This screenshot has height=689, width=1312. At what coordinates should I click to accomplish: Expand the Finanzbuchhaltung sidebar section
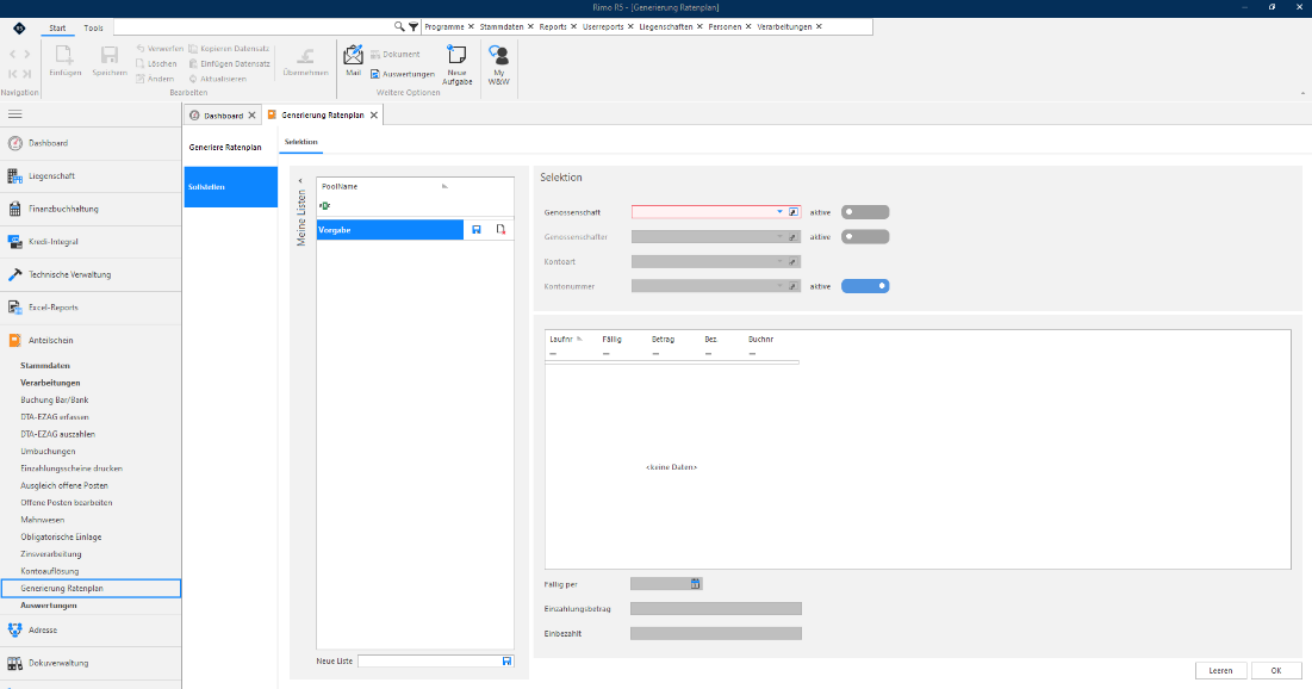[x=91, y=209]
